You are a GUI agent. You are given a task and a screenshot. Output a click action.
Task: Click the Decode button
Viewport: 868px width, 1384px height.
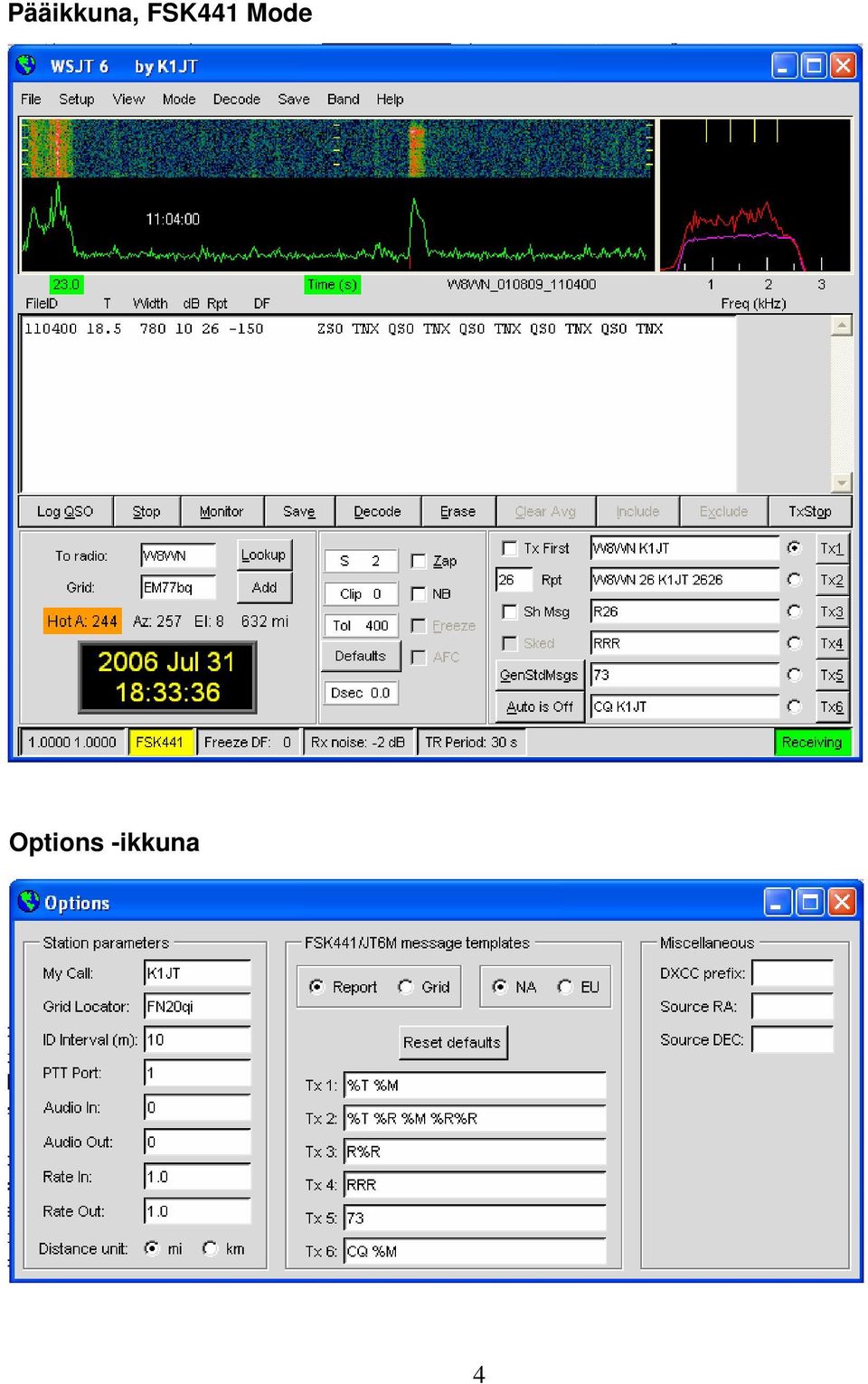(x=377, y=511)
